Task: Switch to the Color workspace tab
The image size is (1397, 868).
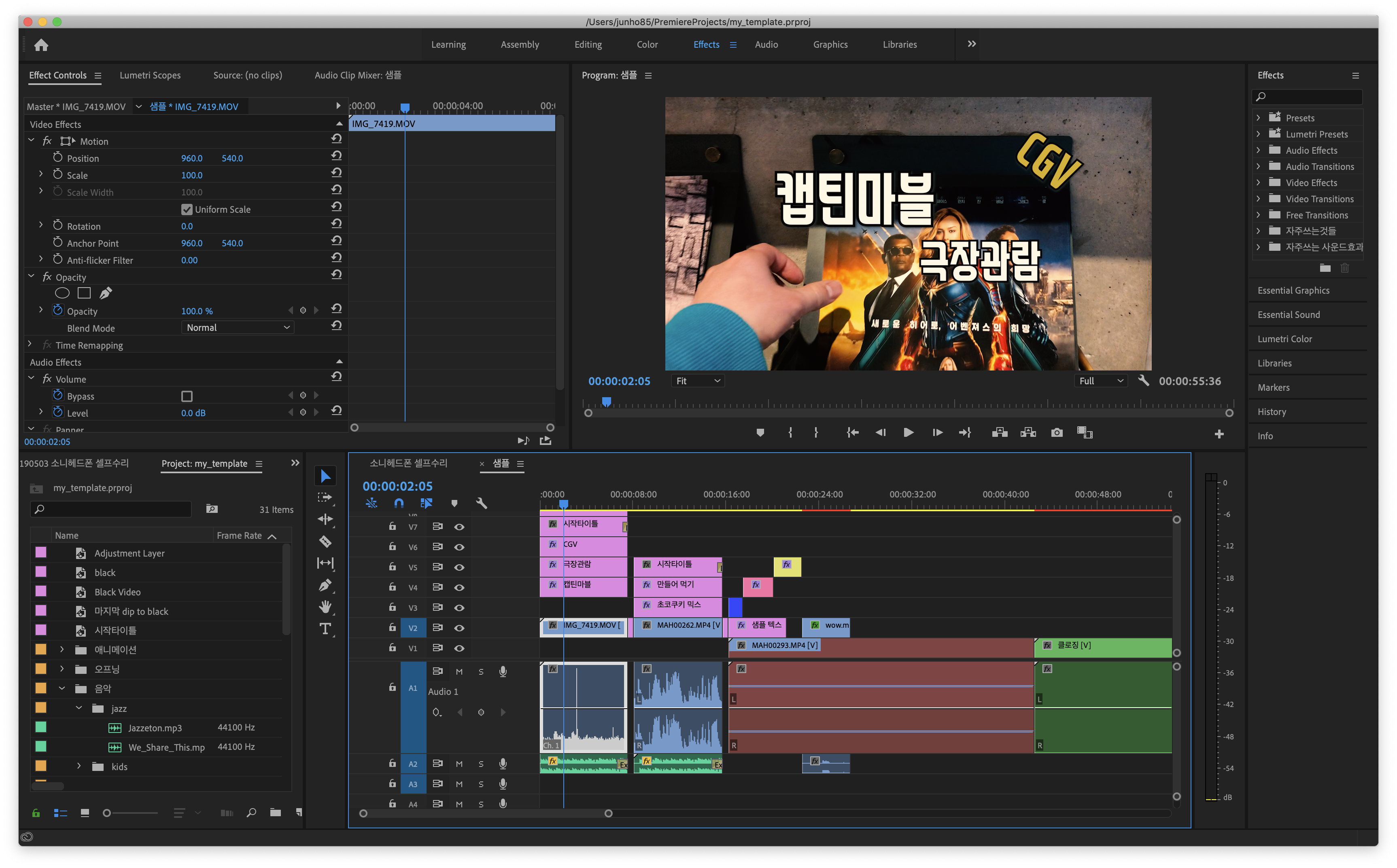Action: click(x=647, y=45)
